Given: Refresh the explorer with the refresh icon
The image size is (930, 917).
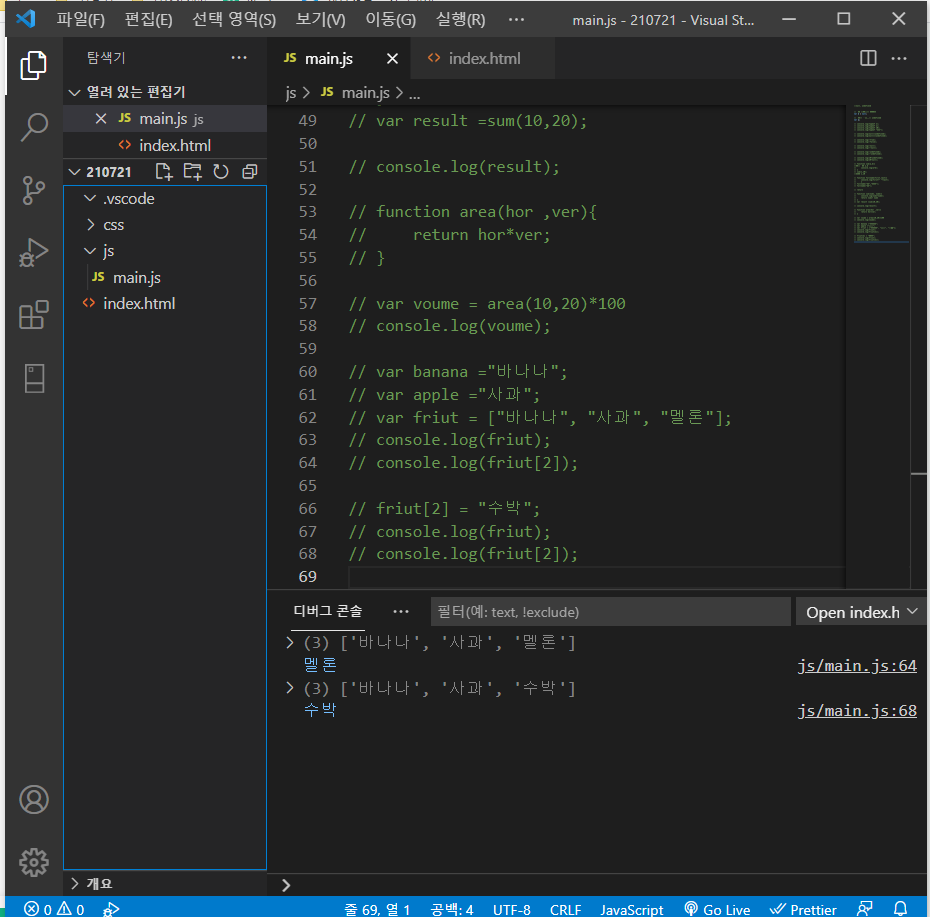Looking at the screenshot, I should click(x=221, y=172).
